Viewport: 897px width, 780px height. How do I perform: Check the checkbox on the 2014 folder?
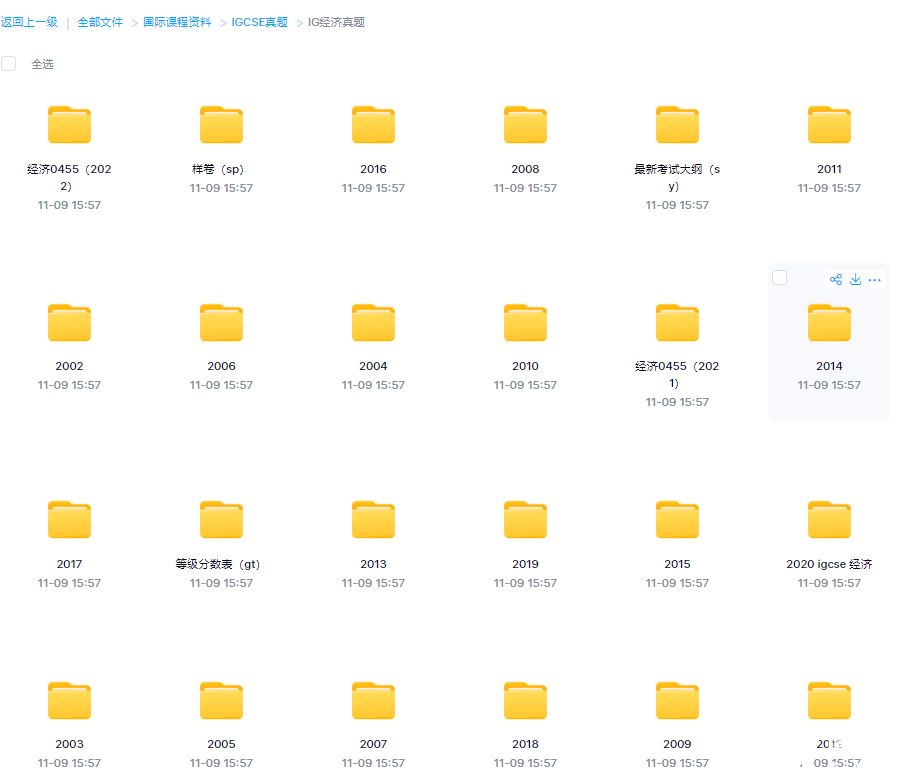pos(780,278)
